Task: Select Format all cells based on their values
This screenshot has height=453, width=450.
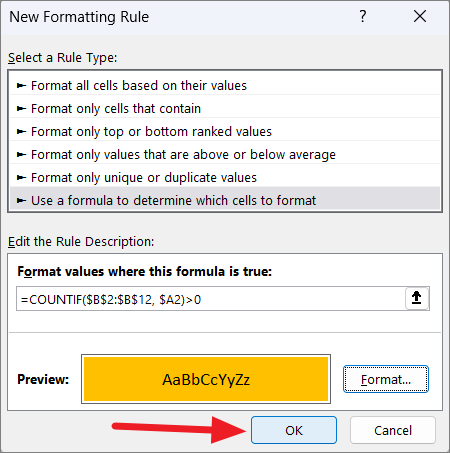Action: point(225,86)
